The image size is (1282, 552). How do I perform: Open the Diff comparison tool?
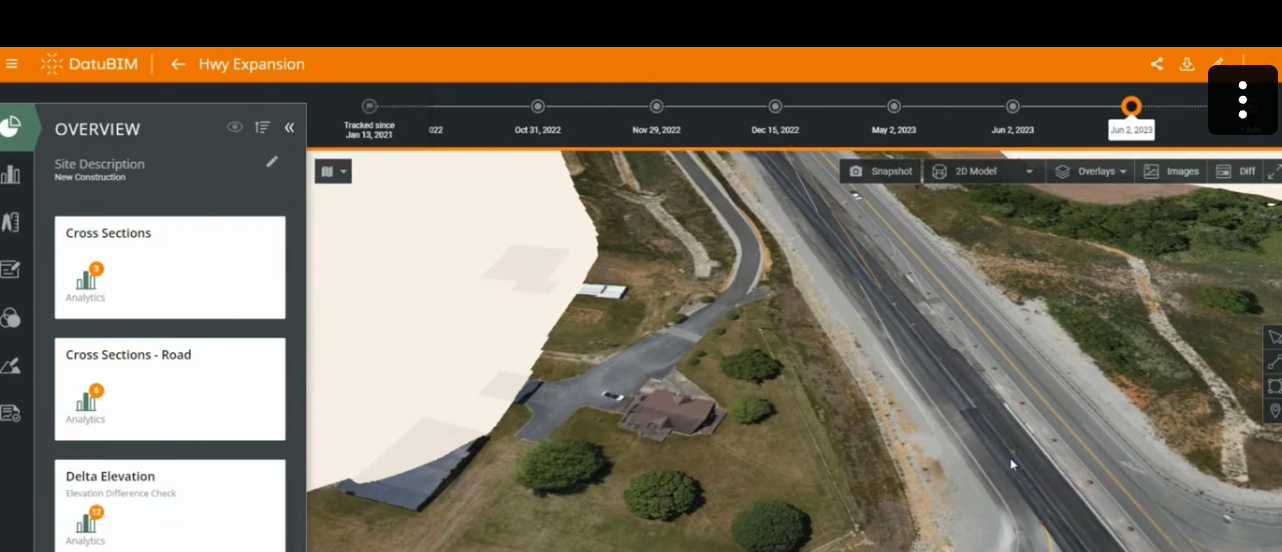[x=1236, y=171]
